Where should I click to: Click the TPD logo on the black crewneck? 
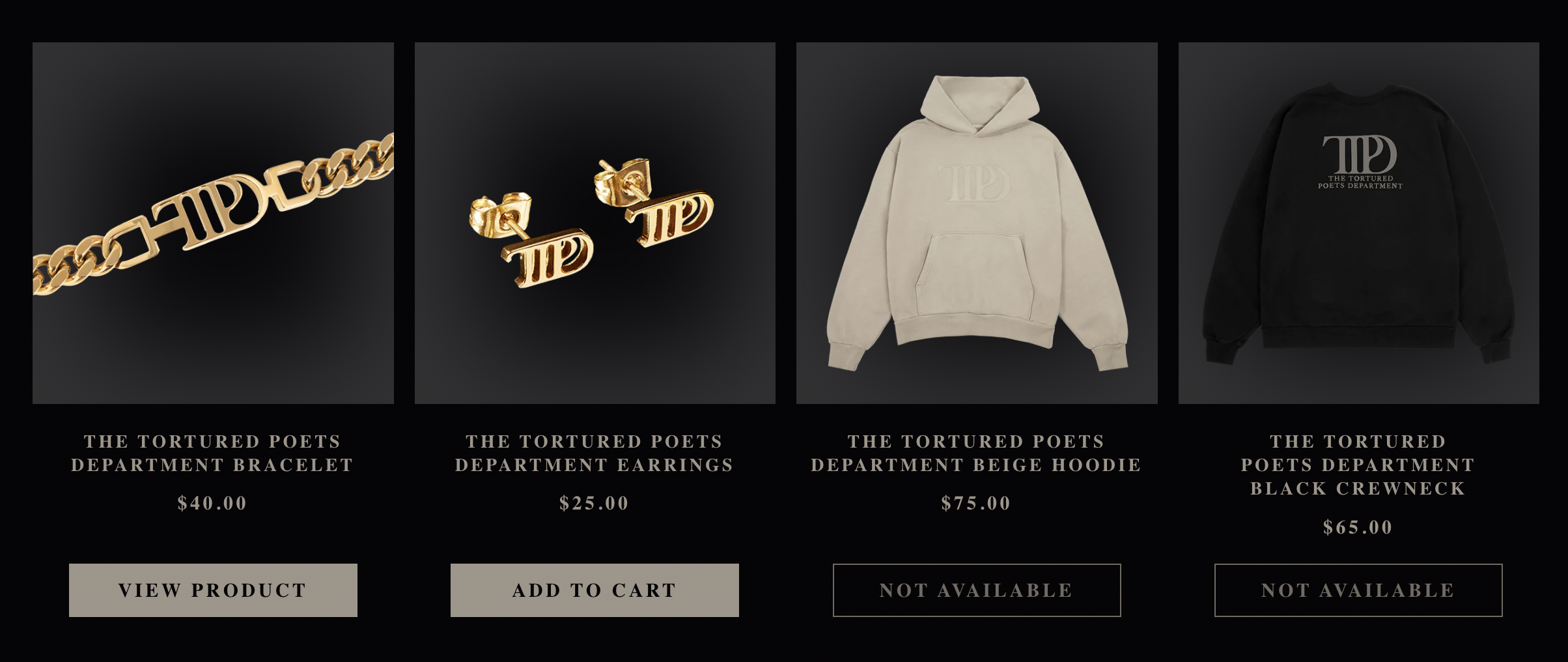pyautogui.click(x=1360, y=162)
